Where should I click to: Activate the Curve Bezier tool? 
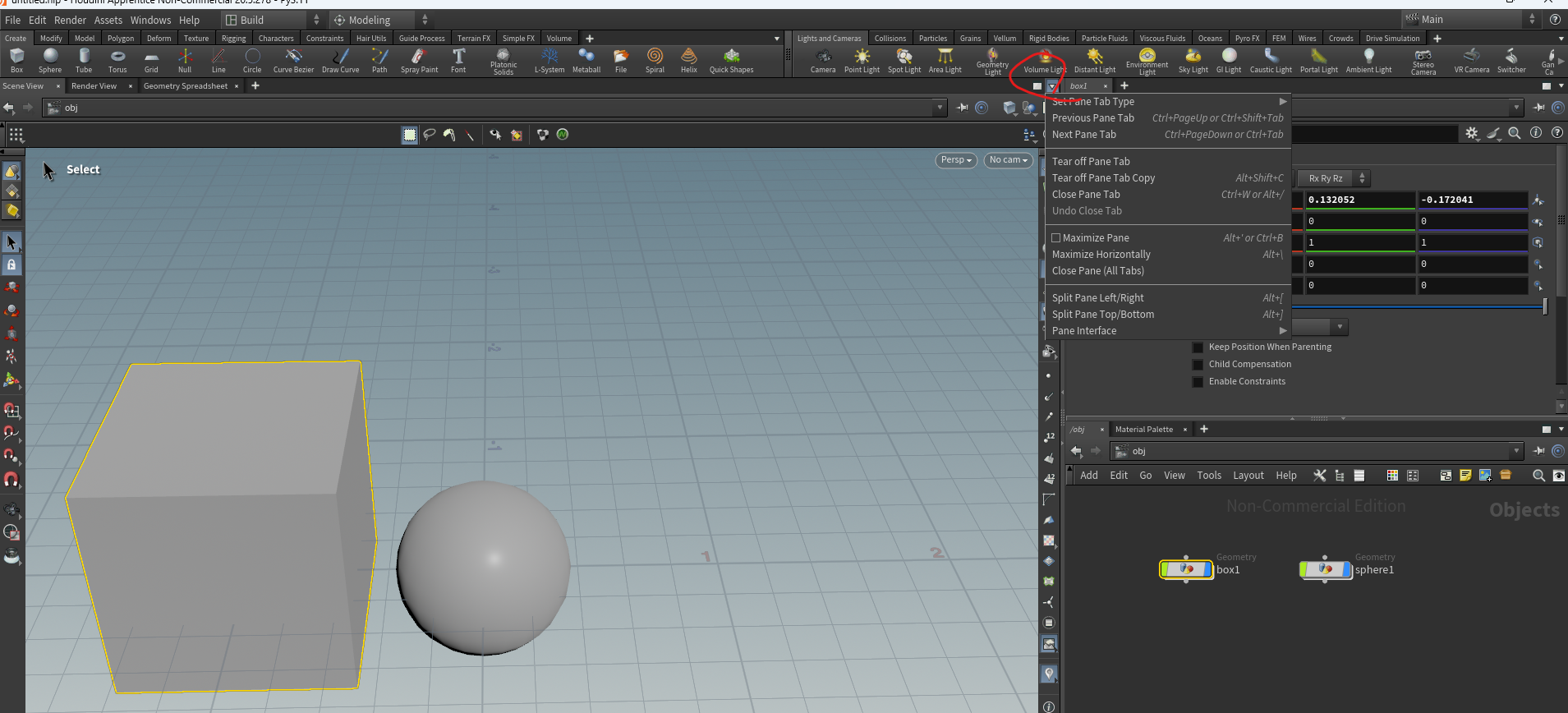pyautogui.click(x=293, y=60)
